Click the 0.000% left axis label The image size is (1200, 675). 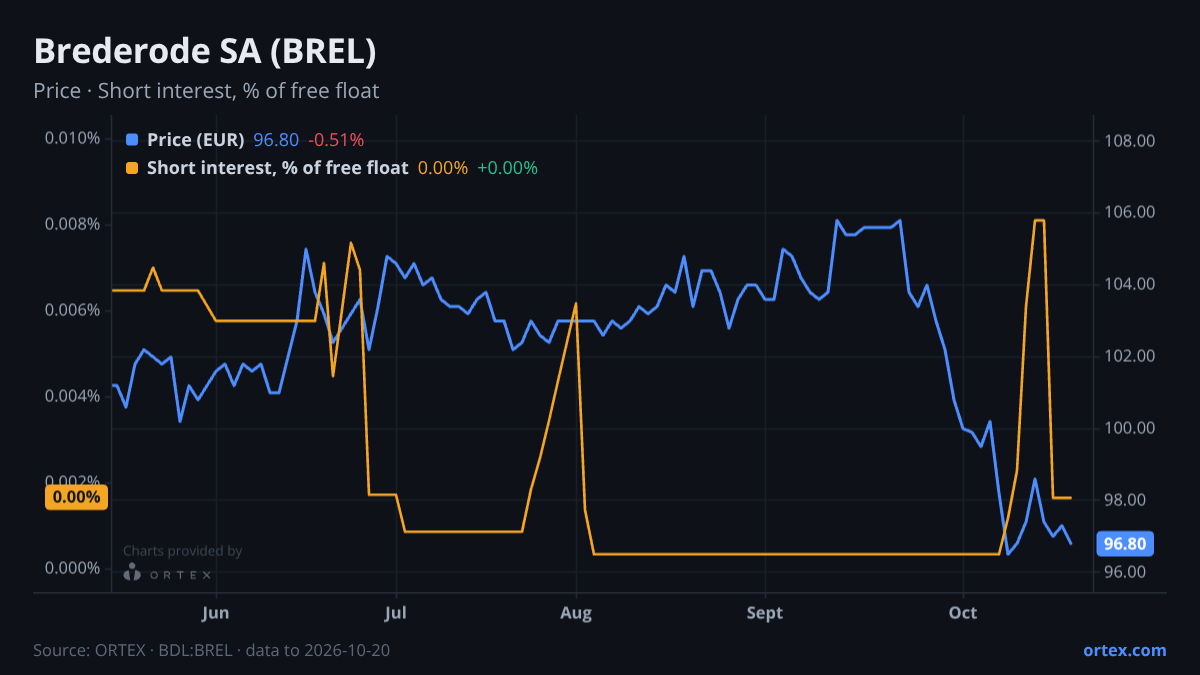(x=72, y=568)
